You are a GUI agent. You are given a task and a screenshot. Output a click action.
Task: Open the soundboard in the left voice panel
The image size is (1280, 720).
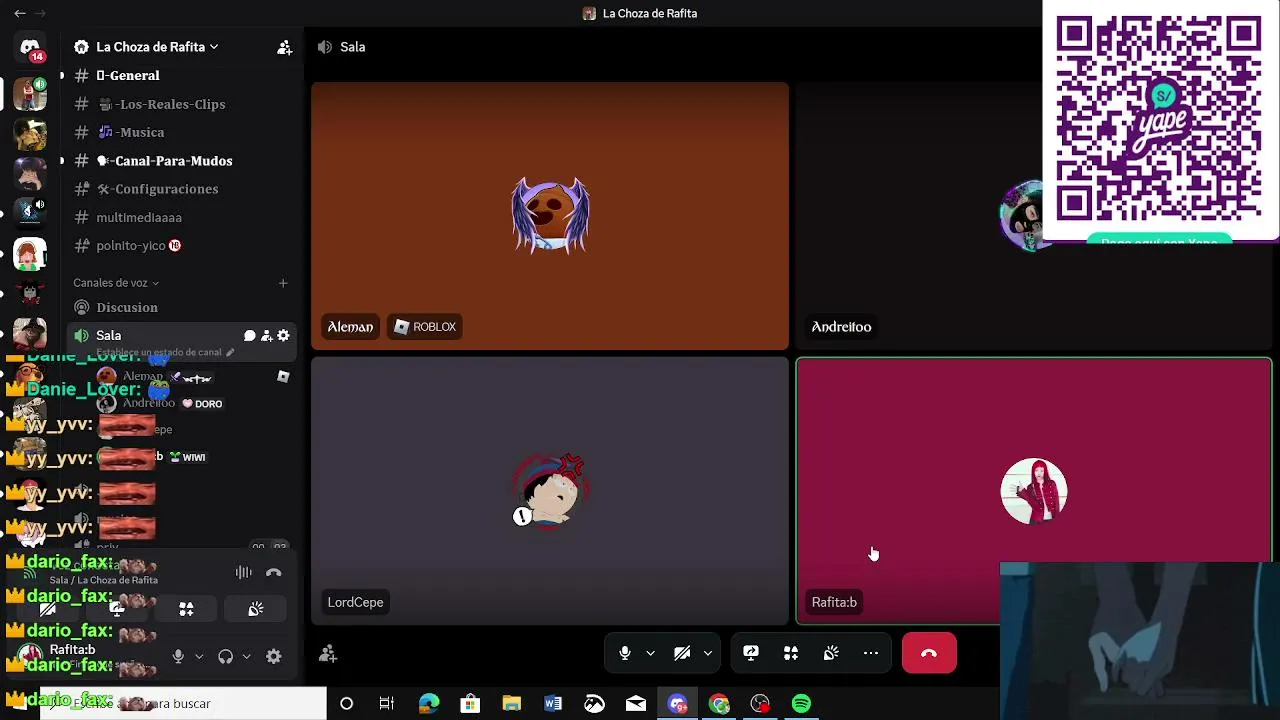click(256, 609)
